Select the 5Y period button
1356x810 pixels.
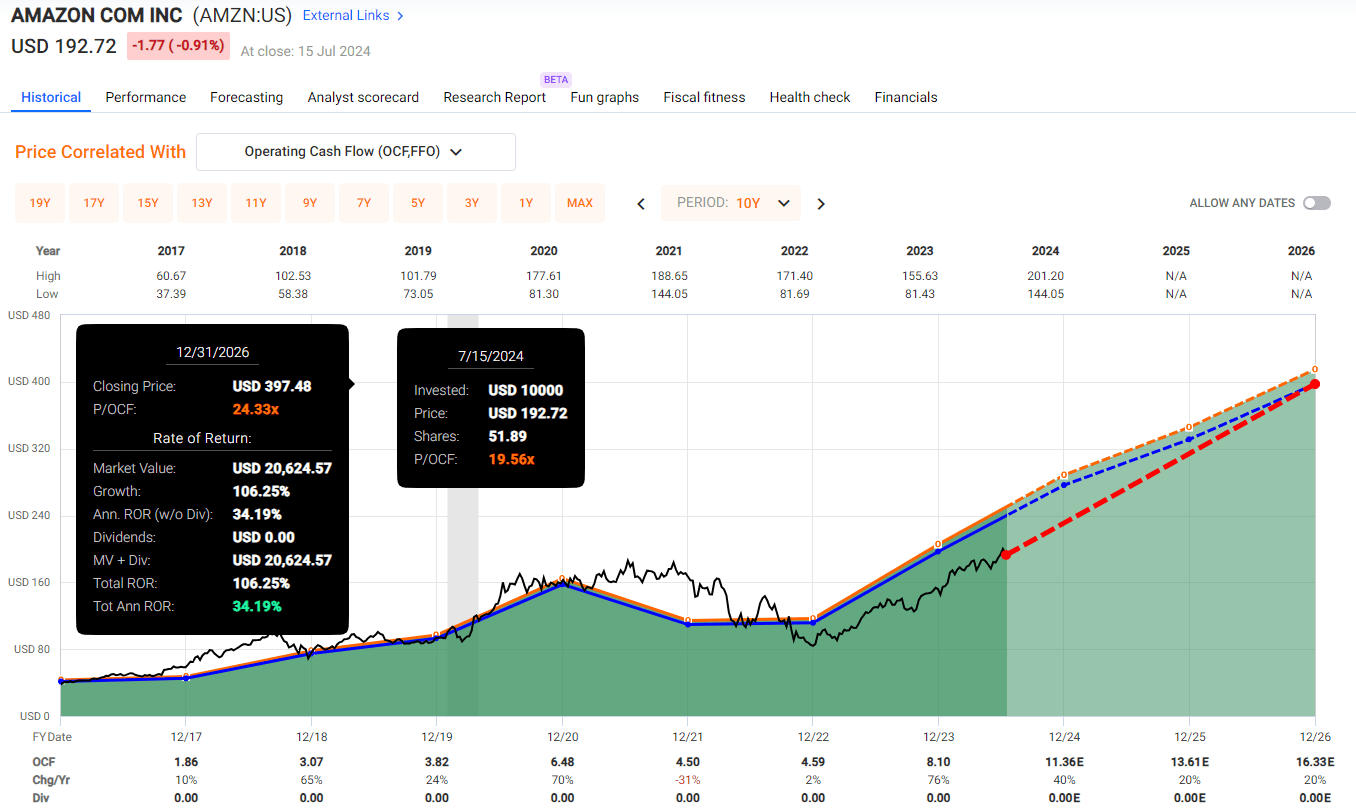[418, 203]
